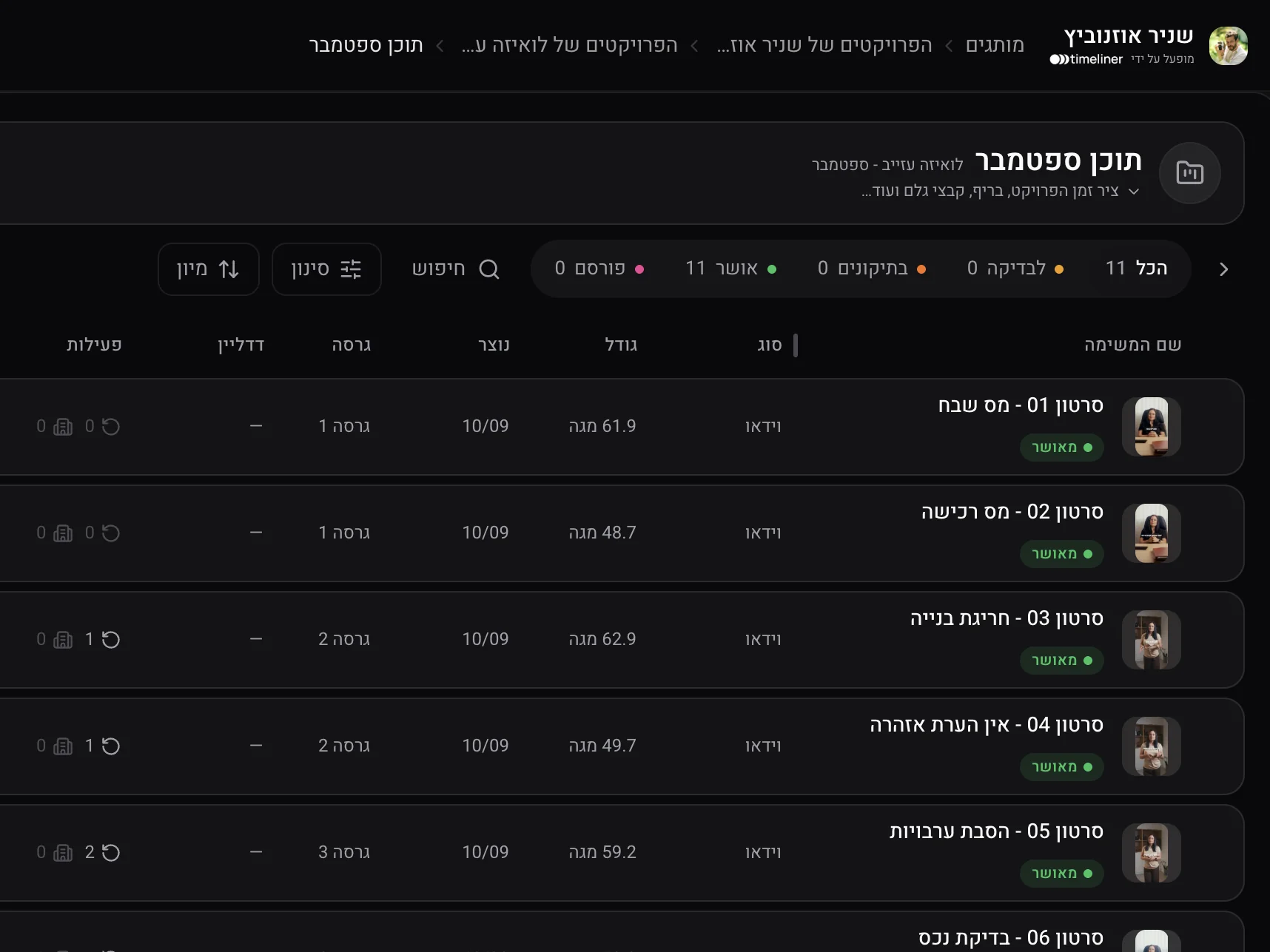Click the 62.9 מגה size cell

tap(602, 640)
